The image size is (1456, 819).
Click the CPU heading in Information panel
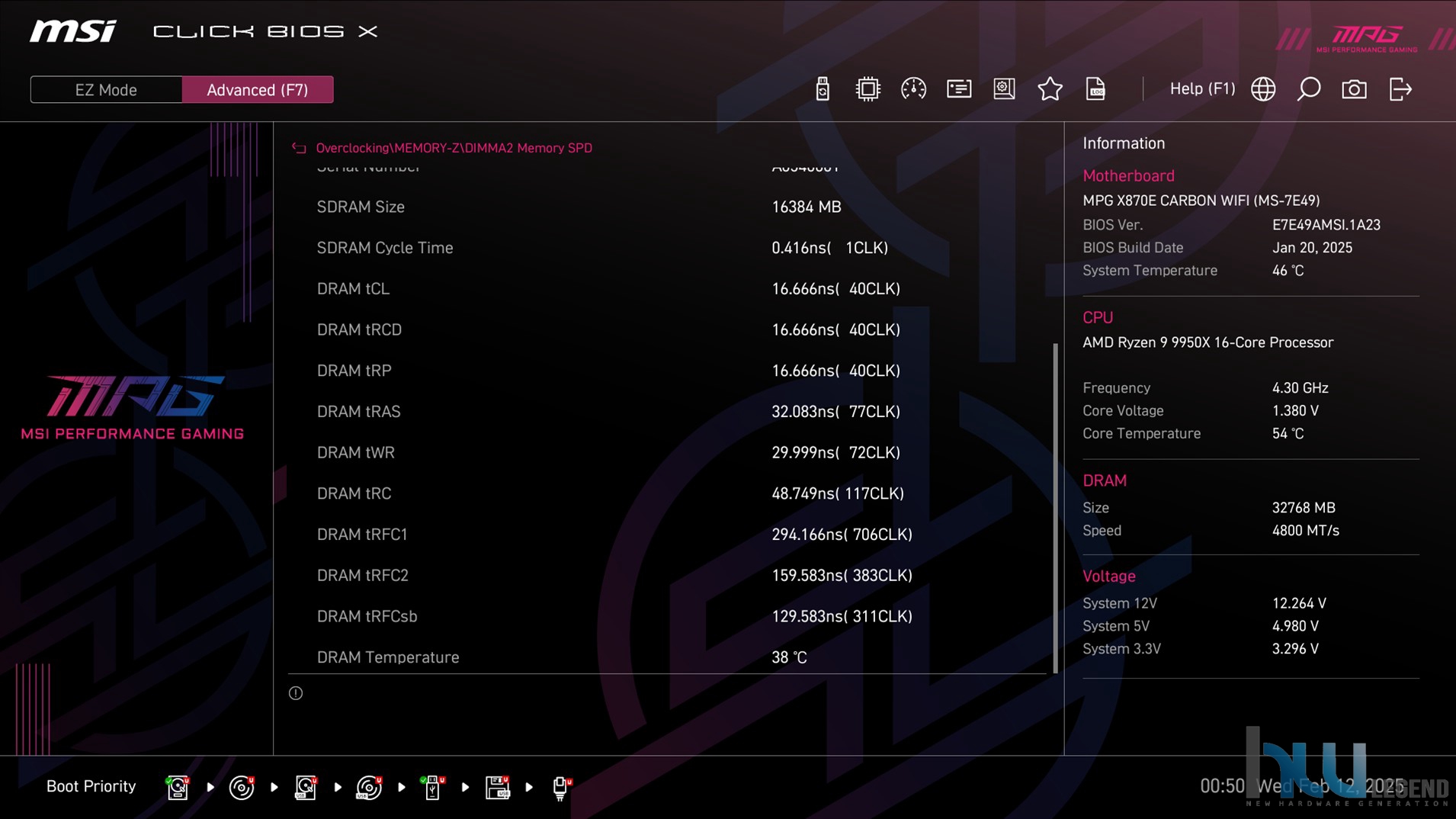tap(1098, 318)
